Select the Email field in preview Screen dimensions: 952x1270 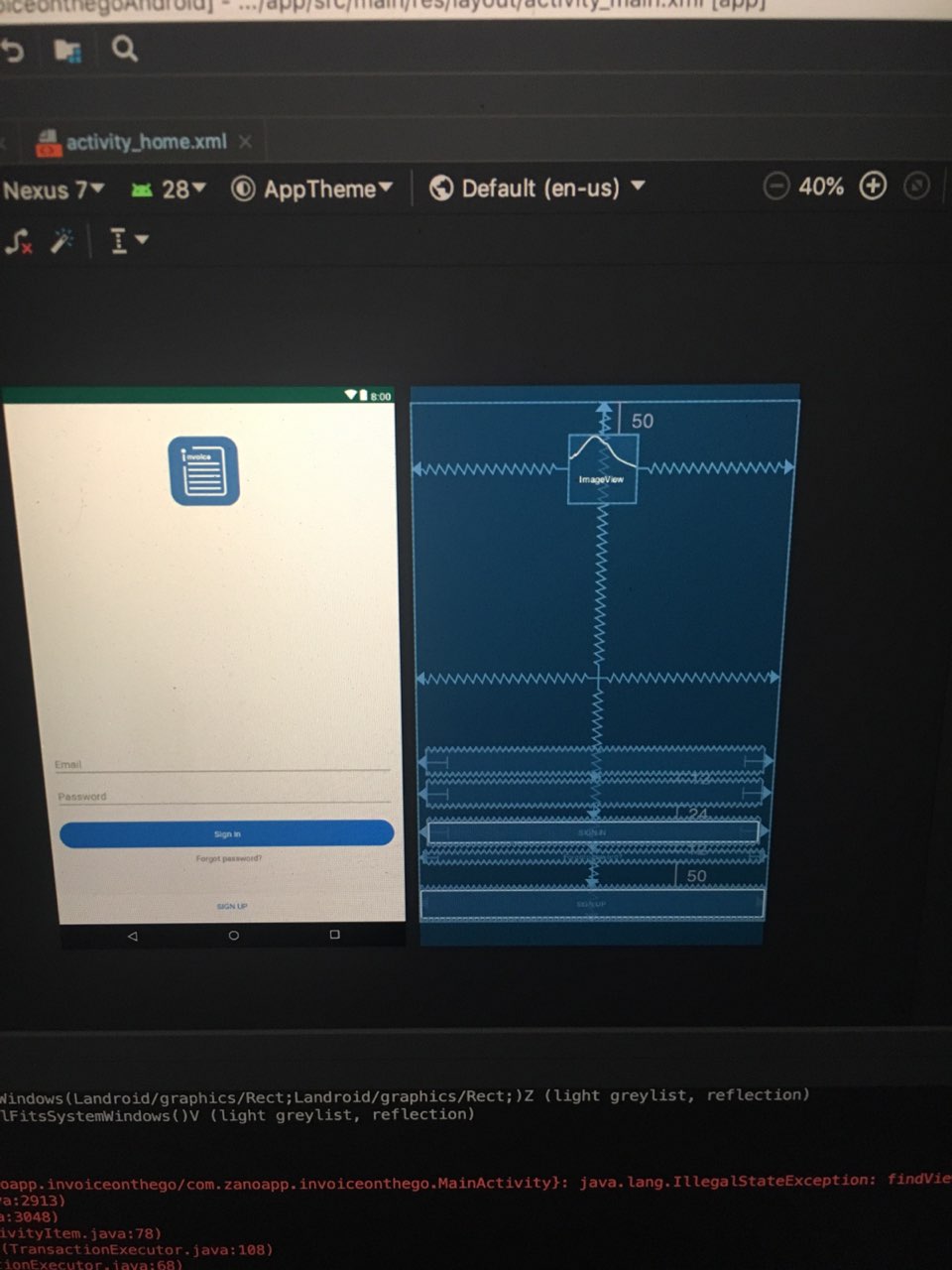click(222, 764)
